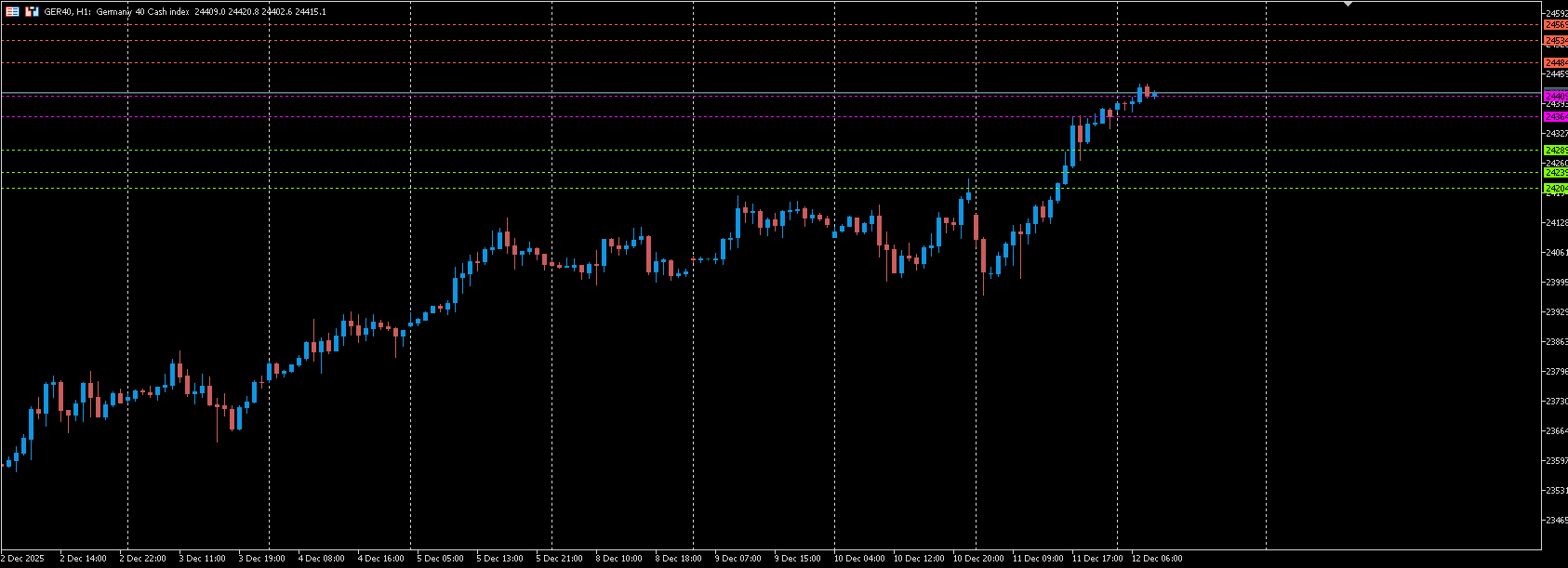Image resolution: width=1568 pixels, height=568 pixels.
Task: Click the 4 Dec 16:00 time label
Action: (380, 559)
